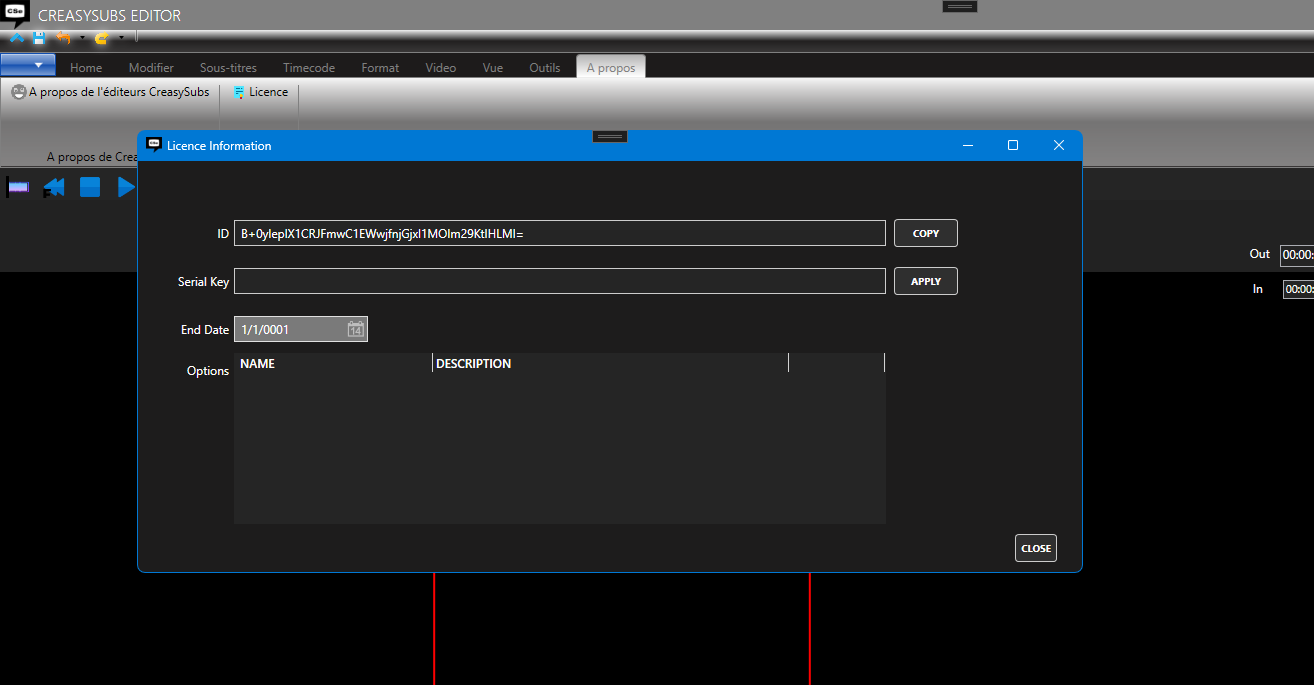Click the End Date field
The height and width of the screenshot is (685, 1314).
(301, 329)
